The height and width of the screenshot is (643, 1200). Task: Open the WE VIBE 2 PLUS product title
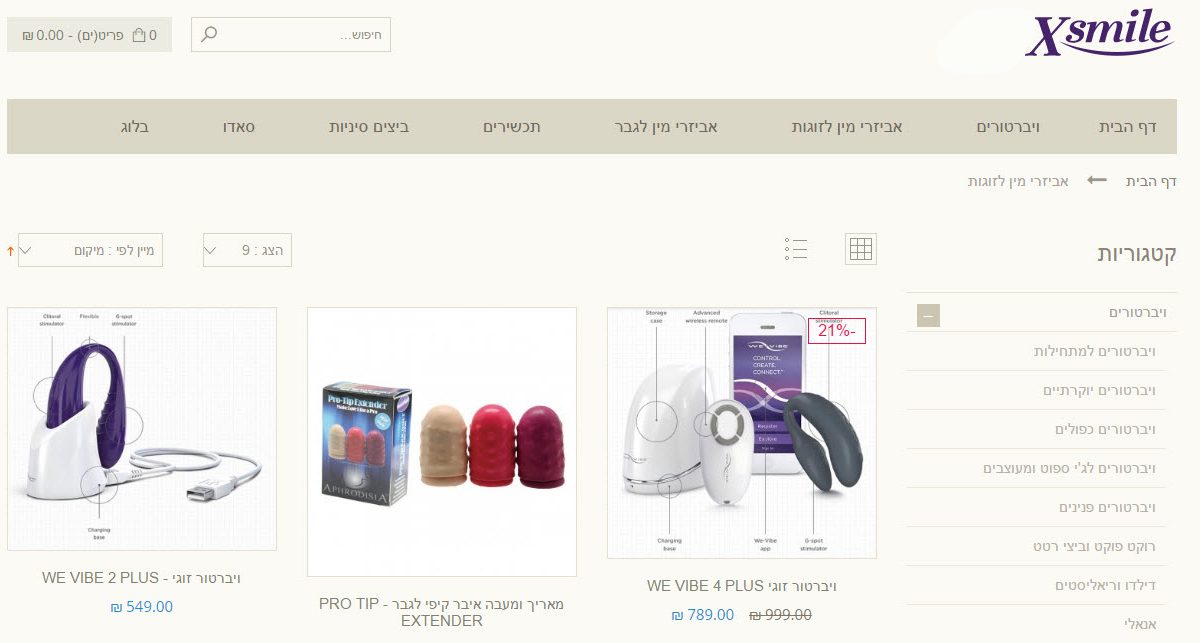coord(141,578)
